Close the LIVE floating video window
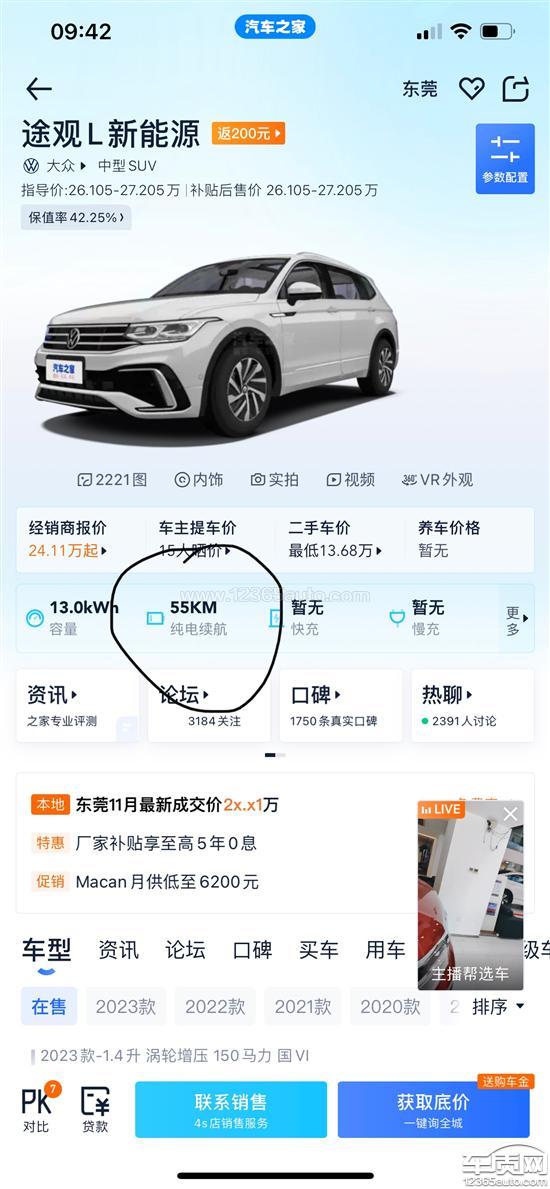550x1189 pixels. click(511, 814)
